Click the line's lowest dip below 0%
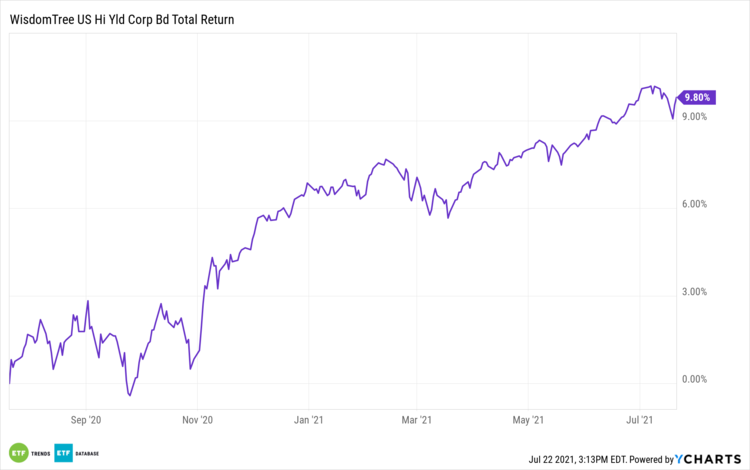The height and width of the screenshot is (470, 750). pyautogui.click(x=130, y=396)
